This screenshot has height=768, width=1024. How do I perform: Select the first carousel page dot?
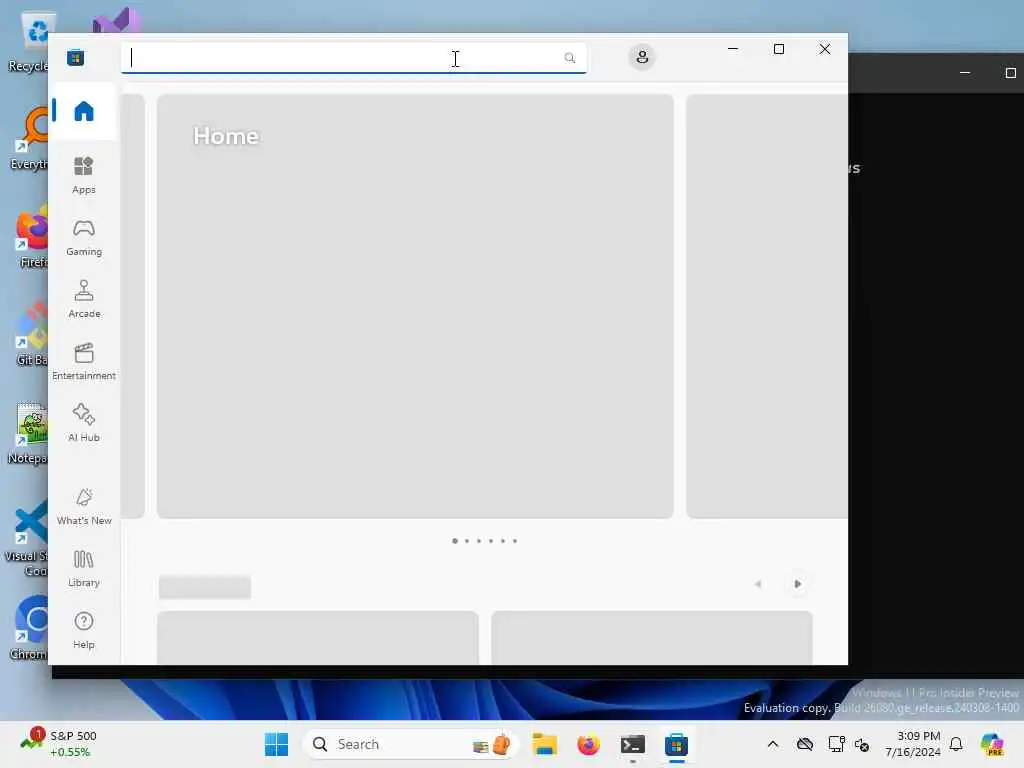pos(455,541)
